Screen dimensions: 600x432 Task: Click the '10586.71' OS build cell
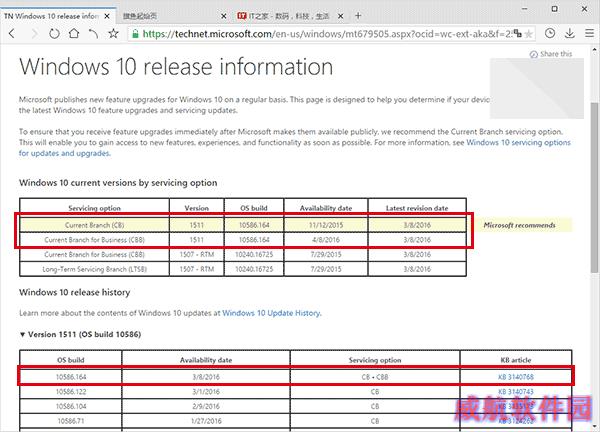coord(71,421)
